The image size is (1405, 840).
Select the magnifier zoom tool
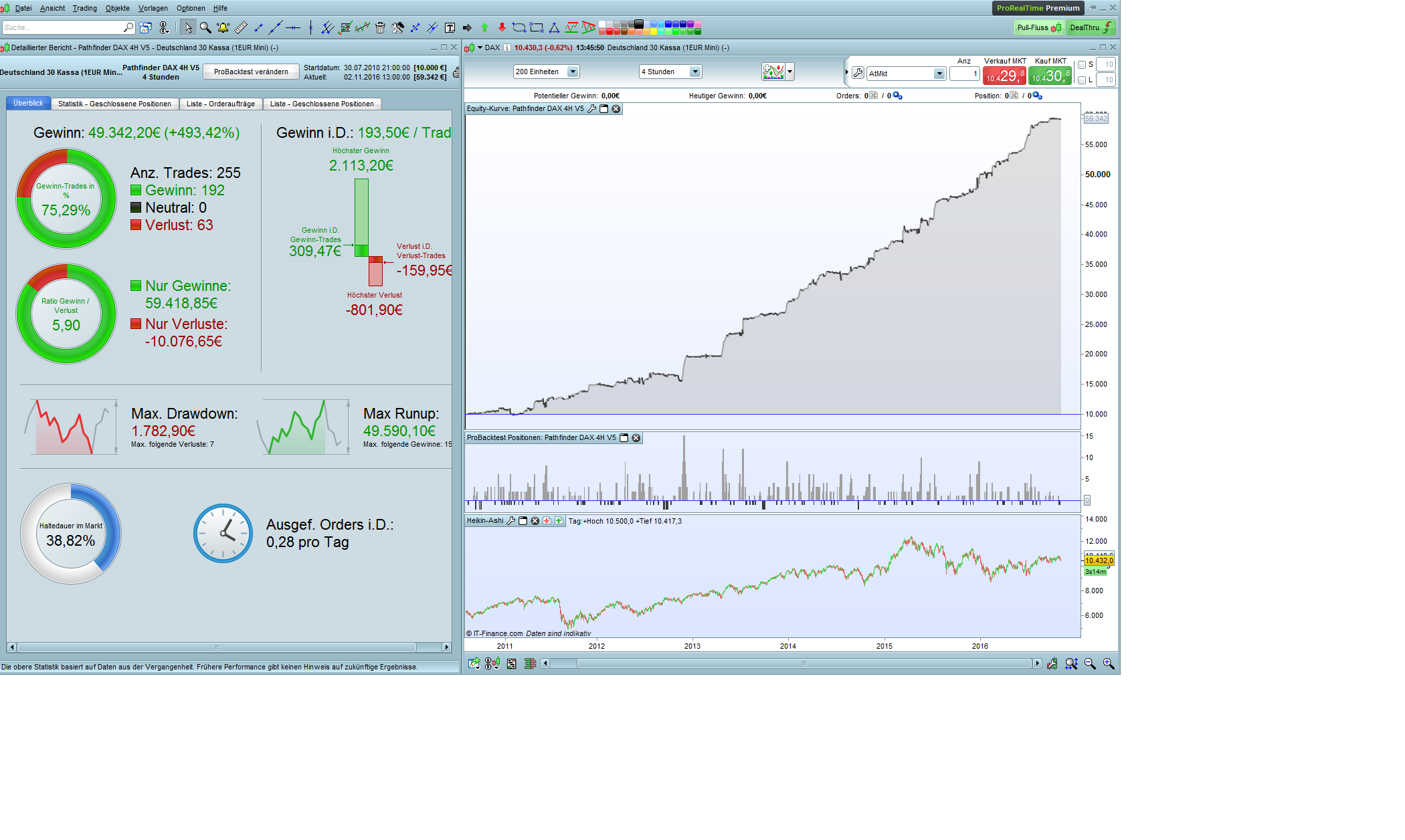(205, 27)
